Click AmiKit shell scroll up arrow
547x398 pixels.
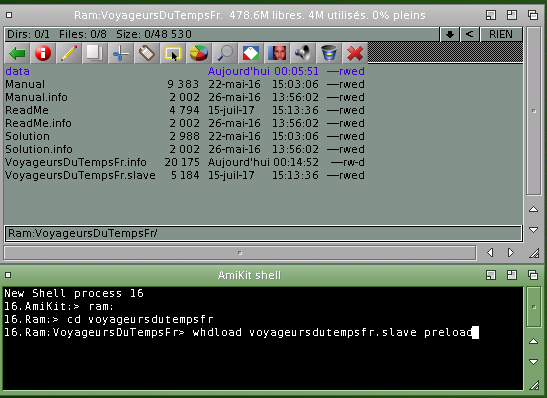[533, 341]
